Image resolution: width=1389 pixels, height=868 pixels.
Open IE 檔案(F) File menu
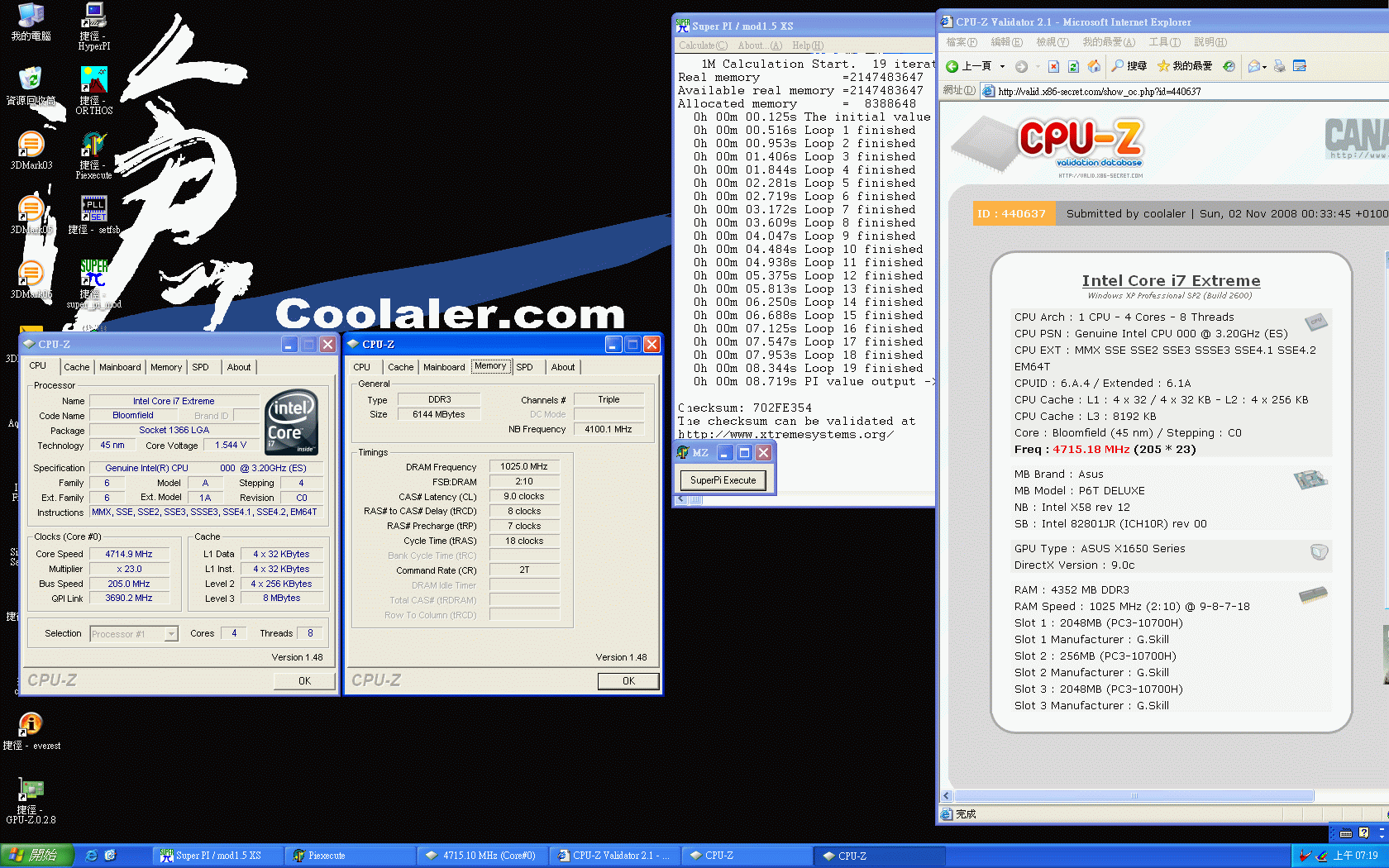961,42
